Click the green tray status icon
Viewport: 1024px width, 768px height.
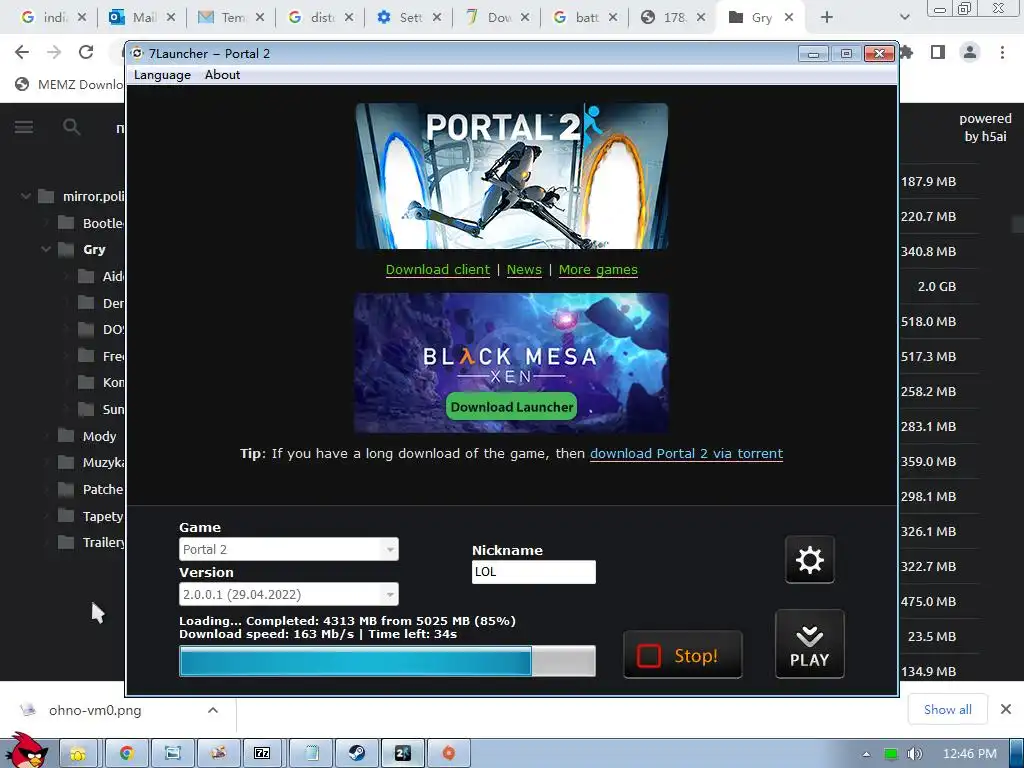pyautogui.click(x=890, y=754)
